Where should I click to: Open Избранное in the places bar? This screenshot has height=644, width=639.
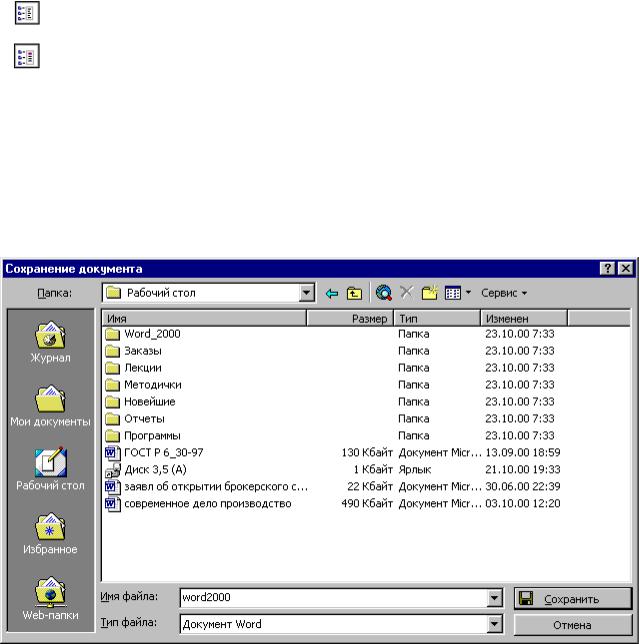click(x=50, y=534)
